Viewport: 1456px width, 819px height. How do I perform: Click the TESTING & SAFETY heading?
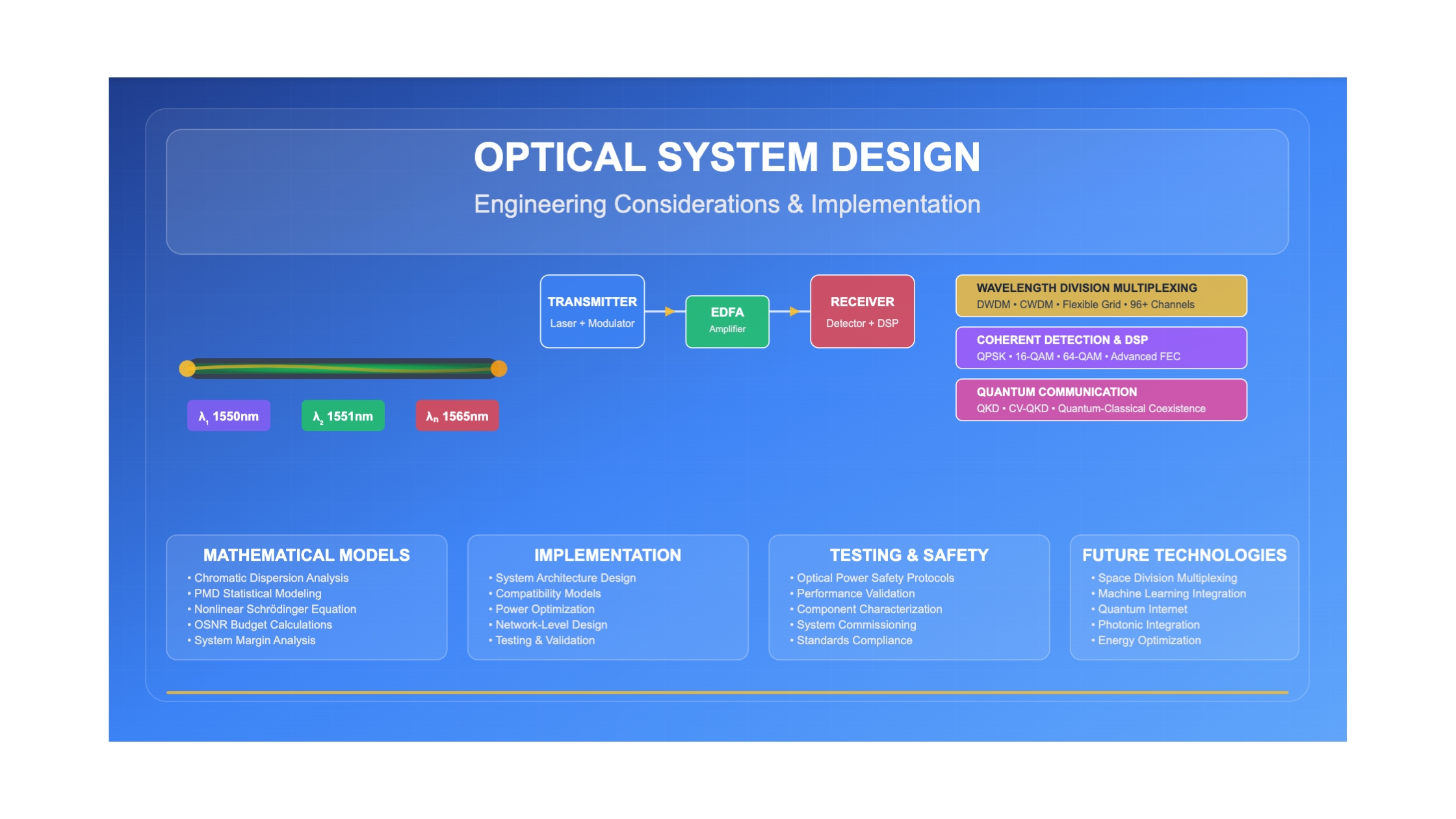click(909, 555)
